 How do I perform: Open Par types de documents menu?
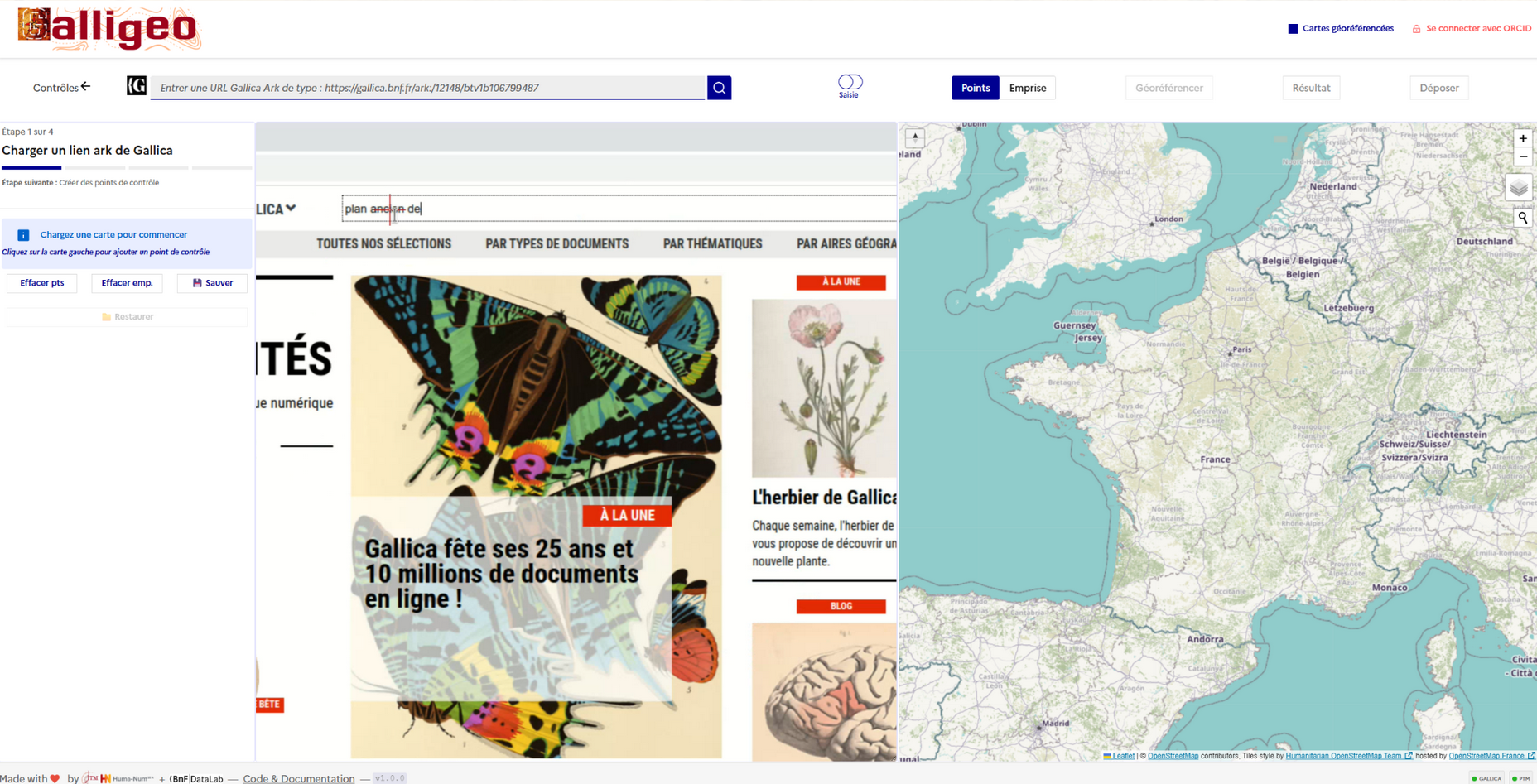556,244
